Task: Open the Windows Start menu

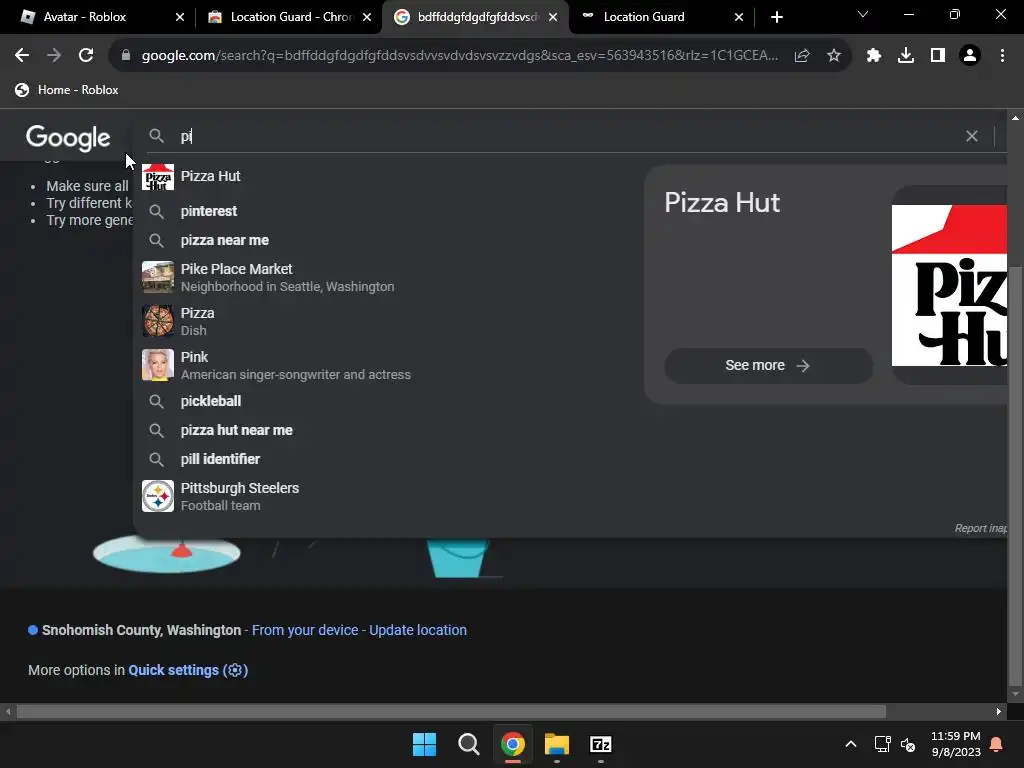Action: [424, 744]
